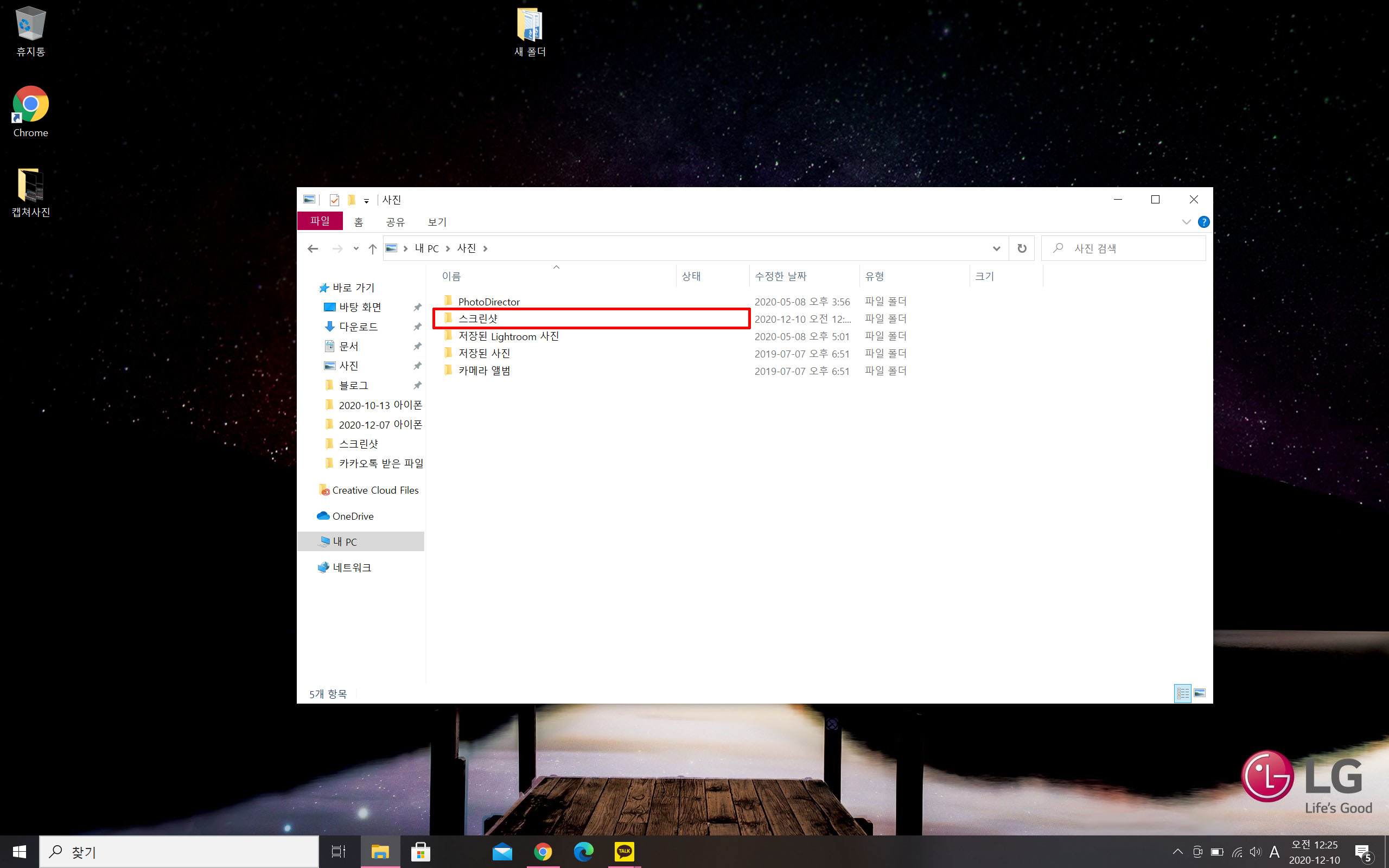This screenshot has width=1389, height=868.
Task: Open the Help question mark icon
Action: (1203, 222)
